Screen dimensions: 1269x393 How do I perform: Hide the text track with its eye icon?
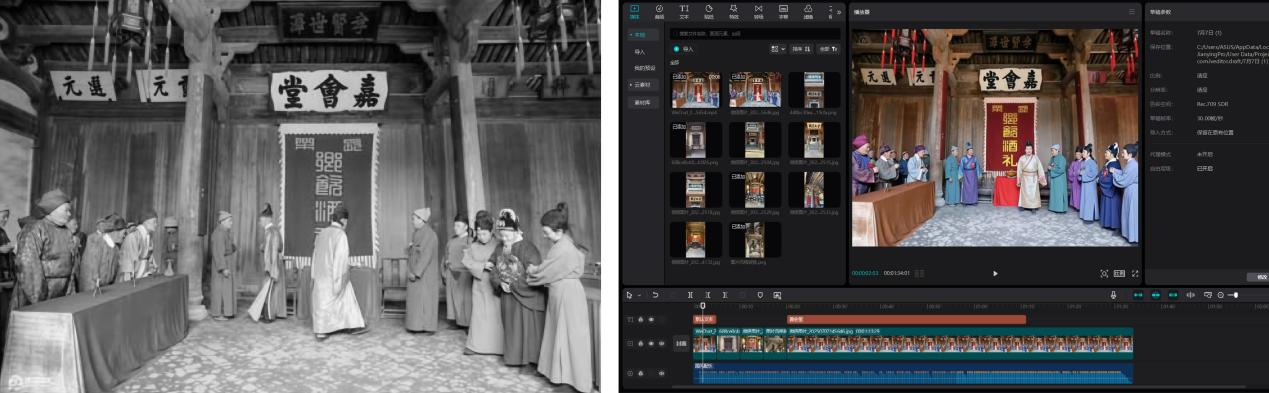(651, 319)
